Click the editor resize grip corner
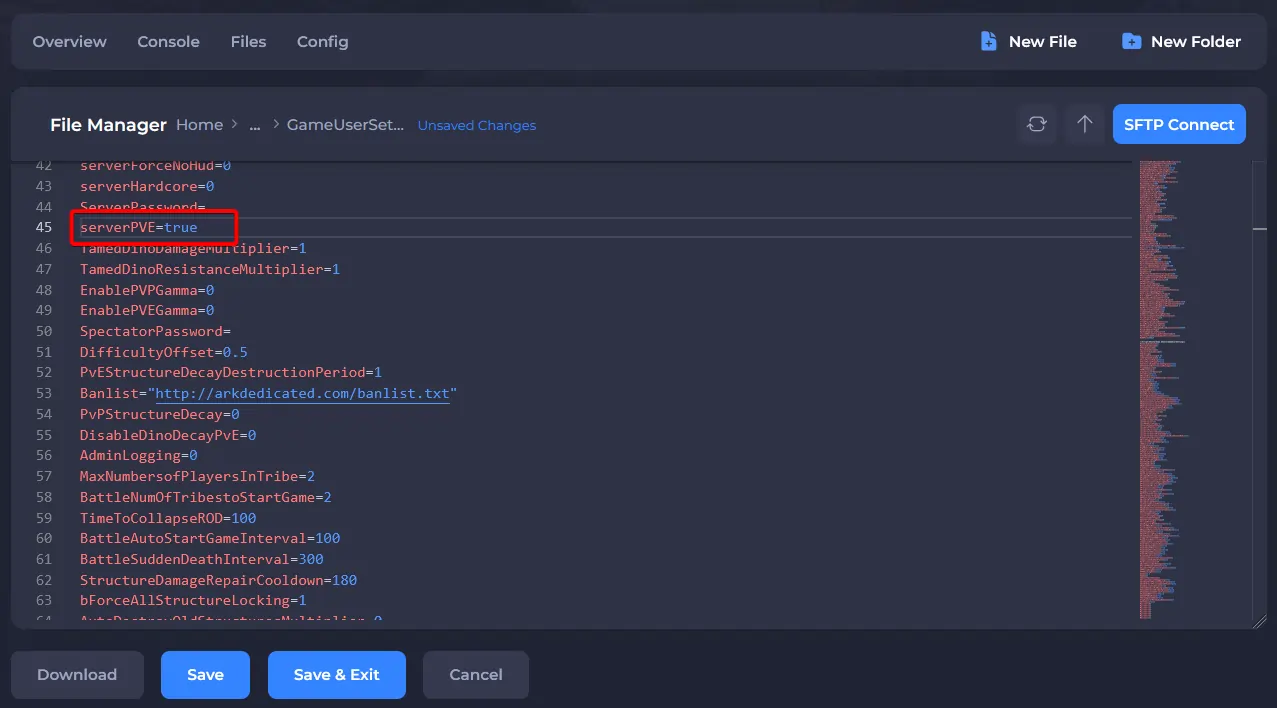The width and height of the screenshot is (1277, 708). pos(1259,621)
